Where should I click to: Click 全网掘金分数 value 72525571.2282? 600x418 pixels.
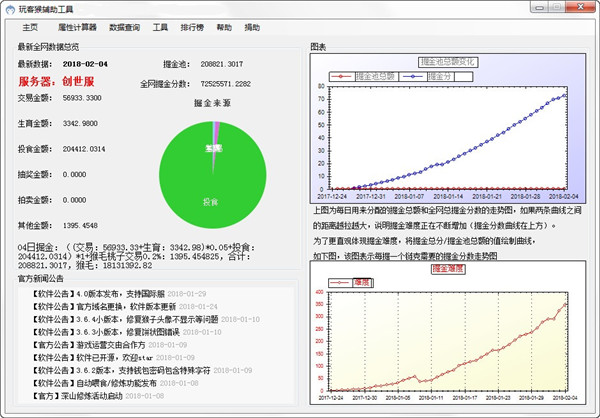(226, 84)
